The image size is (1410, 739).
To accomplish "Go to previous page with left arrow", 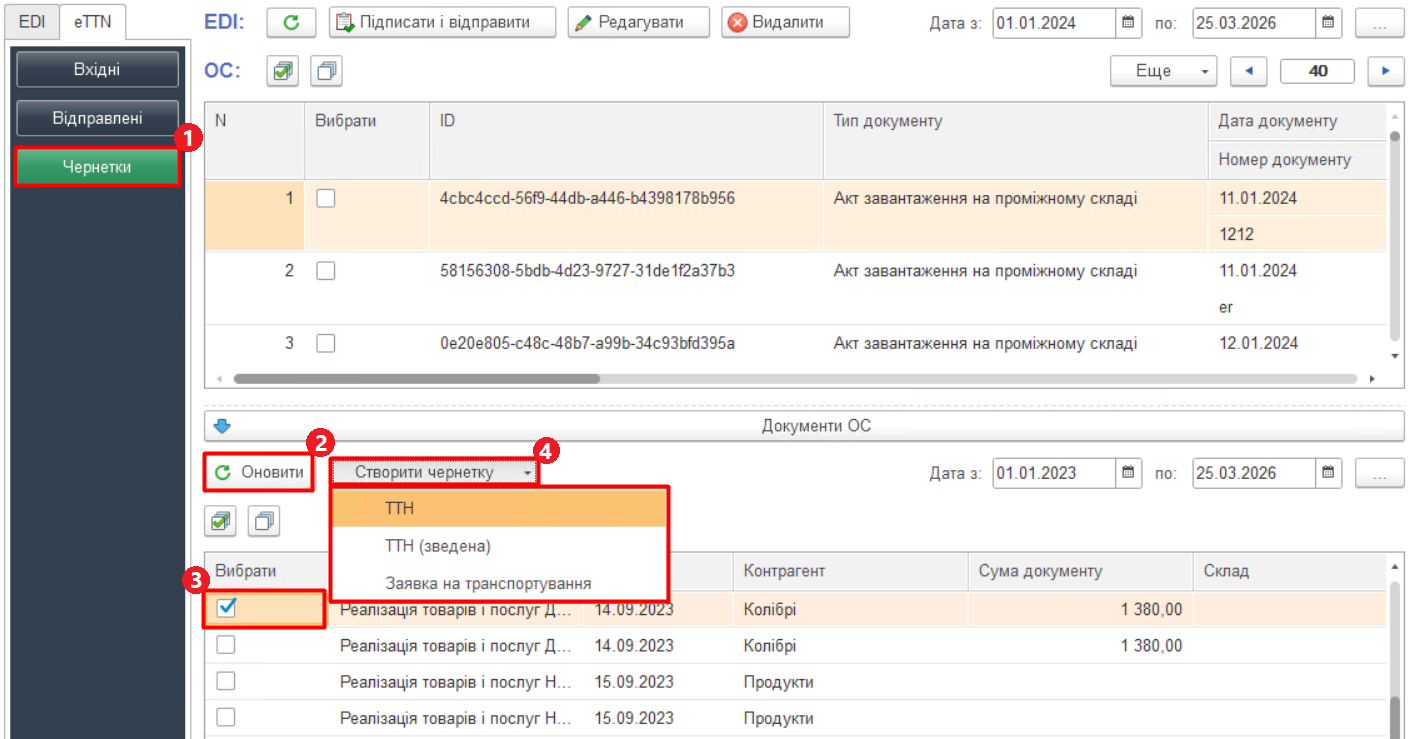I will point(1248,71).
